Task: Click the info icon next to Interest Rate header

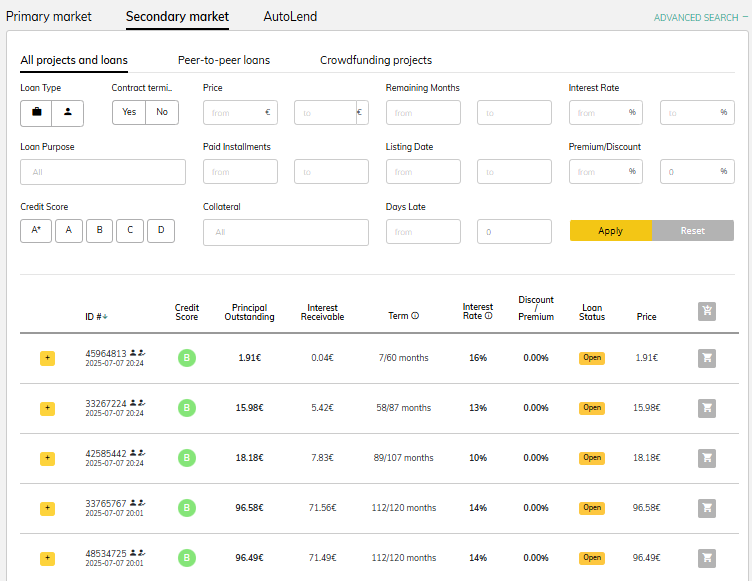Action: point(489,316)
